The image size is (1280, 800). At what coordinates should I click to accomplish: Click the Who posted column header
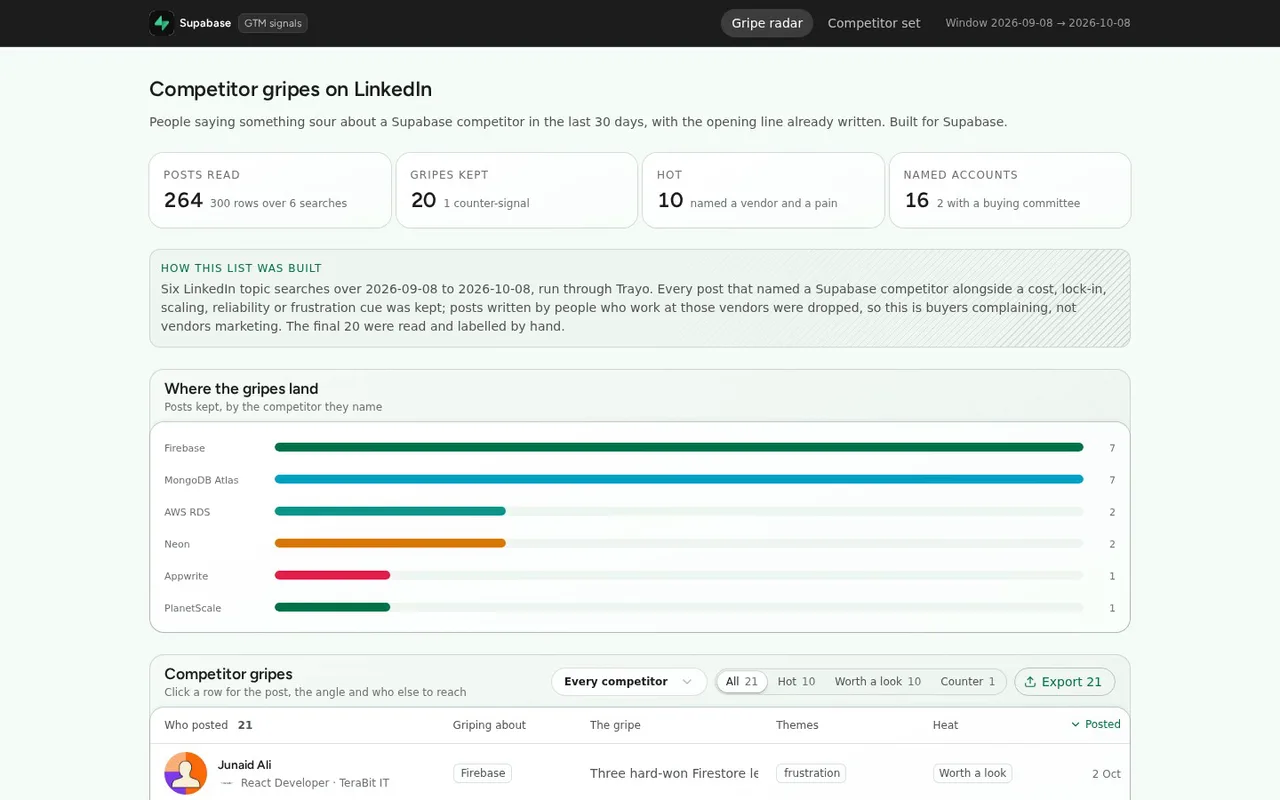196,725
